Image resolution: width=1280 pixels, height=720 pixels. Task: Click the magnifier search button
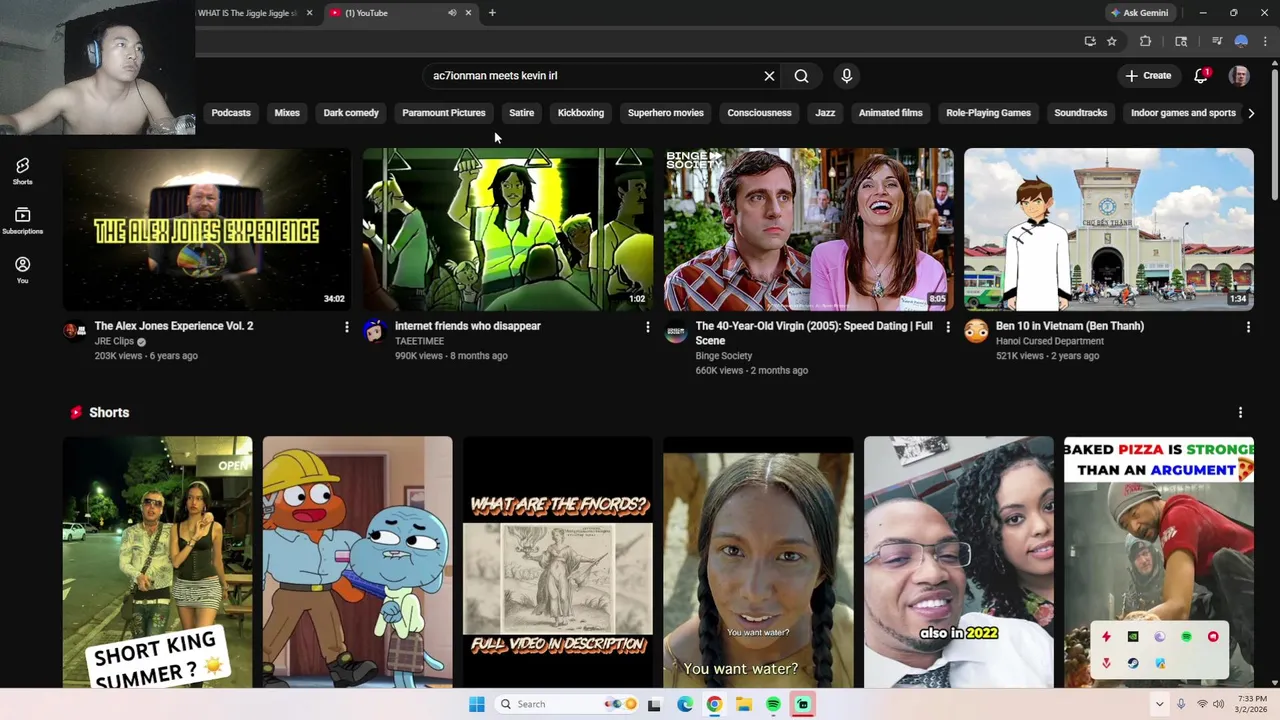(x=801, y=76)
